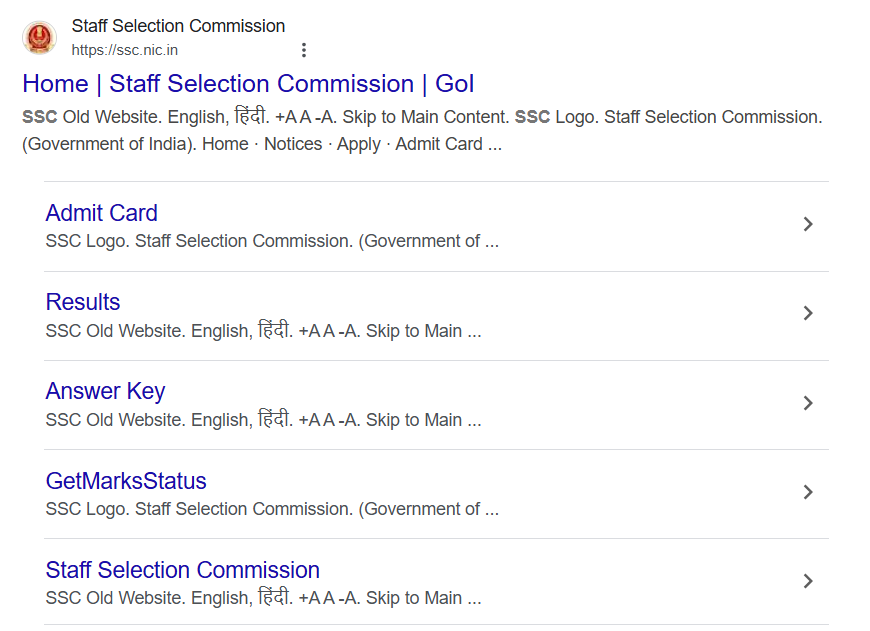
Task: Click the description under Answer Key
Action: (263, 420)
